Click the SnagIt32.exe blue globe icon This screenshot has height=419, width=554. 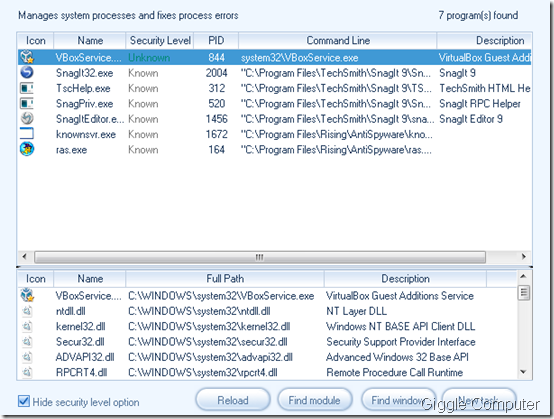(x=27, y=72)
